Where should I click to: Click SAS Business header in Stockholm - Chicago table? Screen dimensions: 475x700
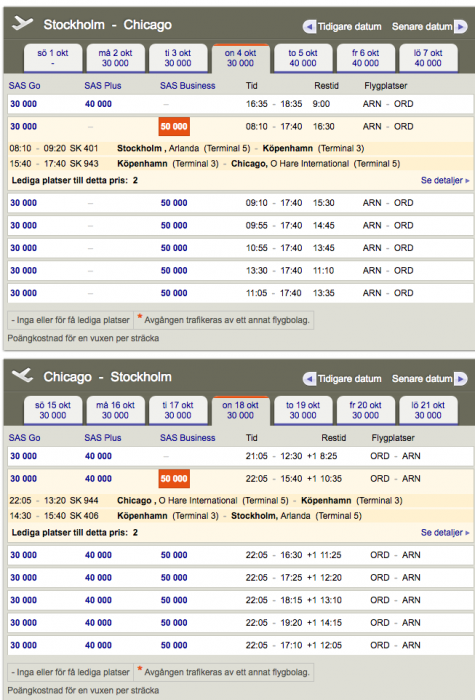pyautogui.click(x=188, y=86)
